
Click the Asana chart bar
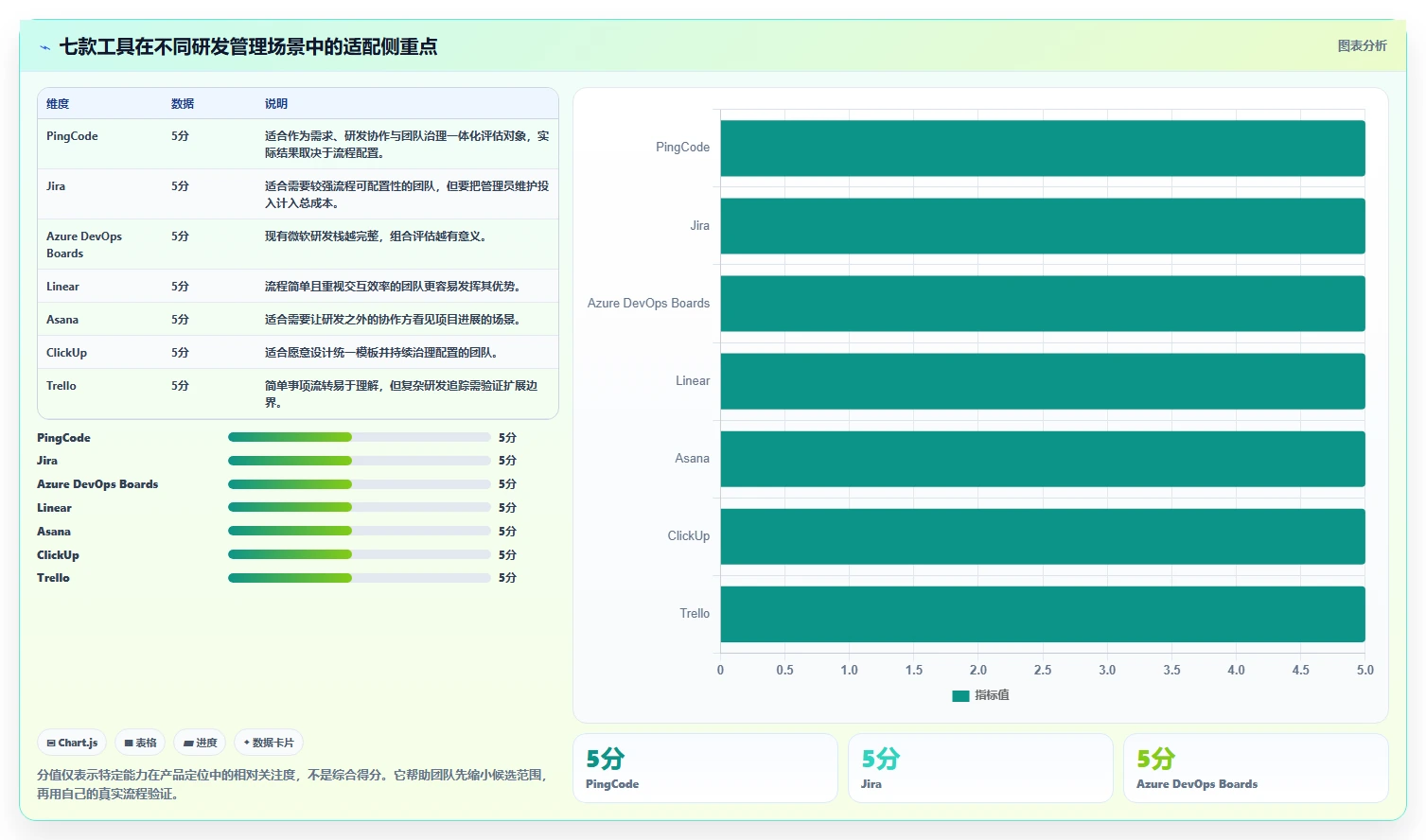click(x=1043, y=459)
